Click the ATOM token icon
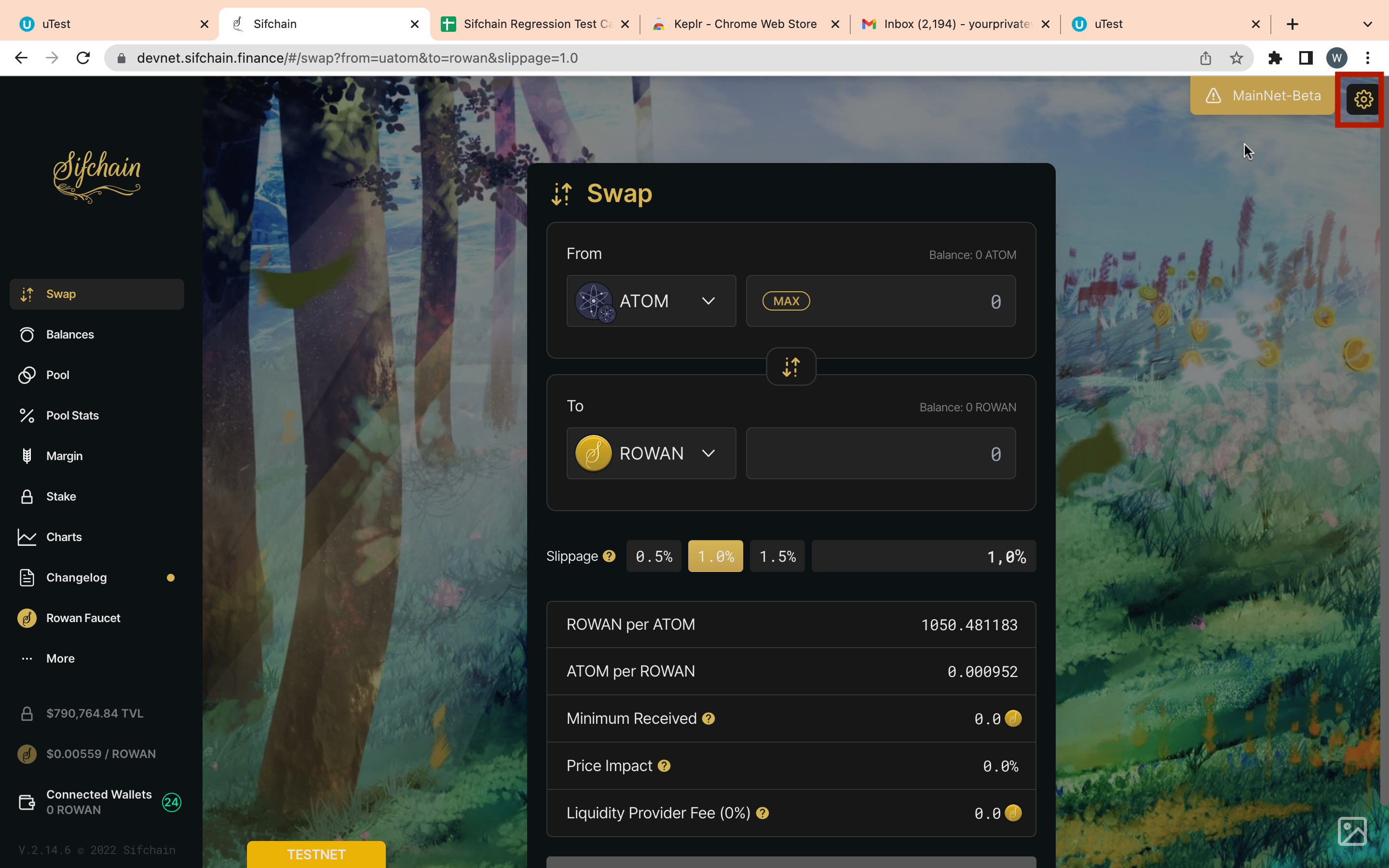 point(595,301)
